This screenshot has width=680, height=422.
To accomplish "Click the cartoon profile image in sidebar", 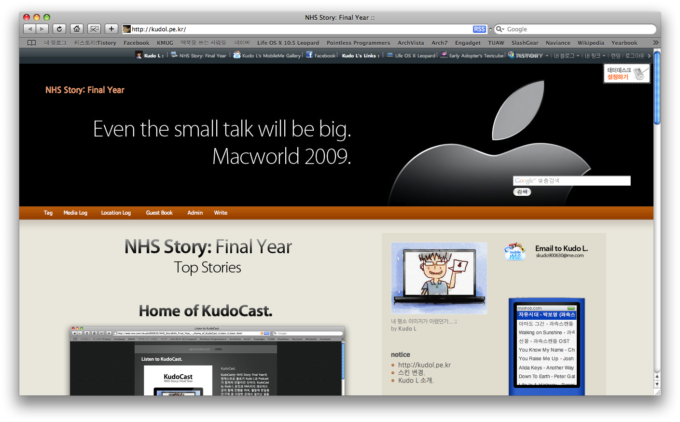I will [x=439, y=278].
